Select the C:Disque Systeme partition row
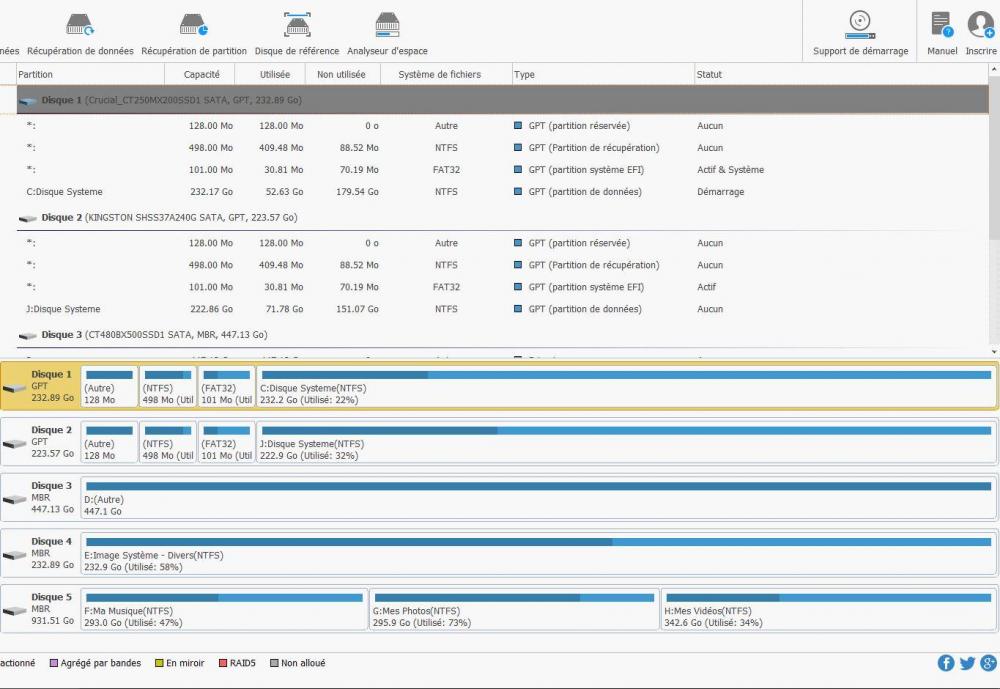Viewport: 1000px width, 689px height. [64, 192]
